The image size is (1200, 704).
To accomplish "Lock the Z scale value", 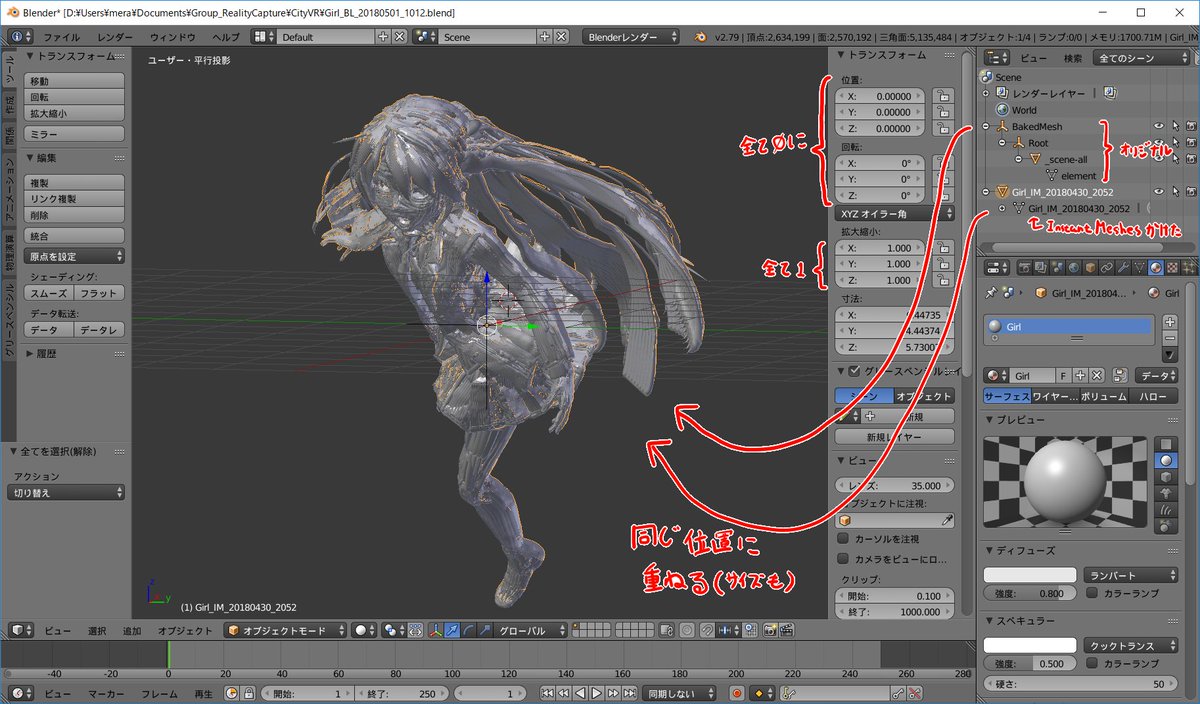I will click(x=942, y=280).
